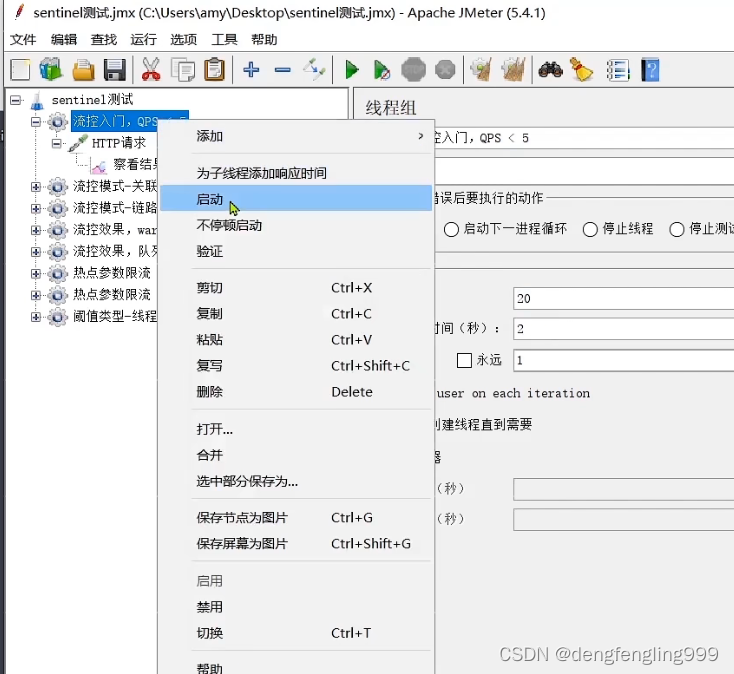Select 启动下一进程循环 radio button

451,229
